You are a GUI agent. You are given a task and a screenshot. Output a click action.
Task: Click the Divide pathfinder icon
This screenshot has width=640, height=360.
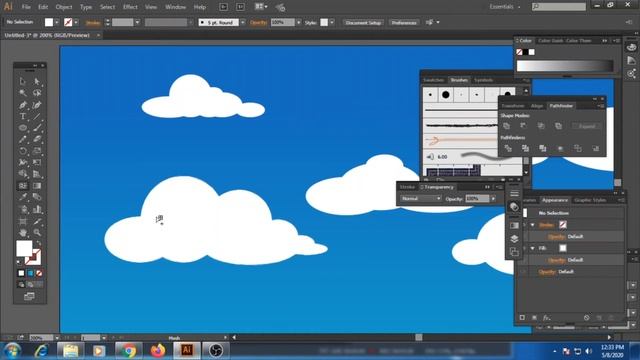coord(508,149)
